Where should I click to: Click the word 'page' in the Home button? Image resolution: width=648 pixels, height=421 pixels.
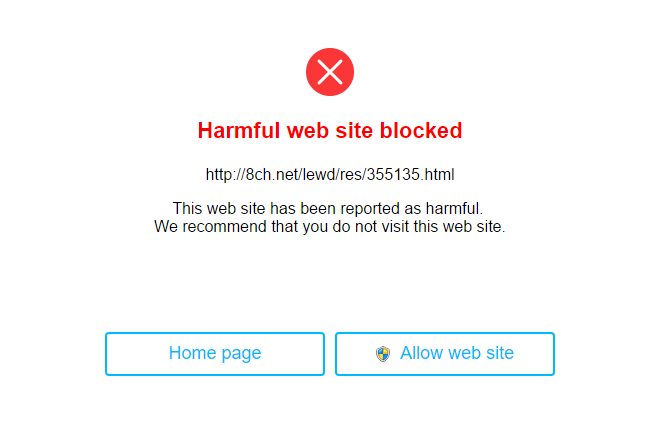[x=241, y=354]
